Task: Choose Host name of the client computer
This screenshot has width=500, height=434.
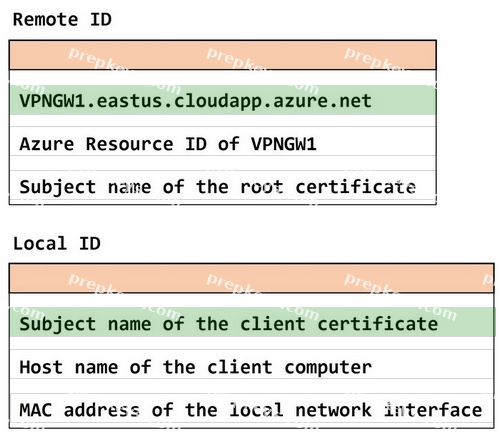Action: pyautogui.click(x=252, y=366)
